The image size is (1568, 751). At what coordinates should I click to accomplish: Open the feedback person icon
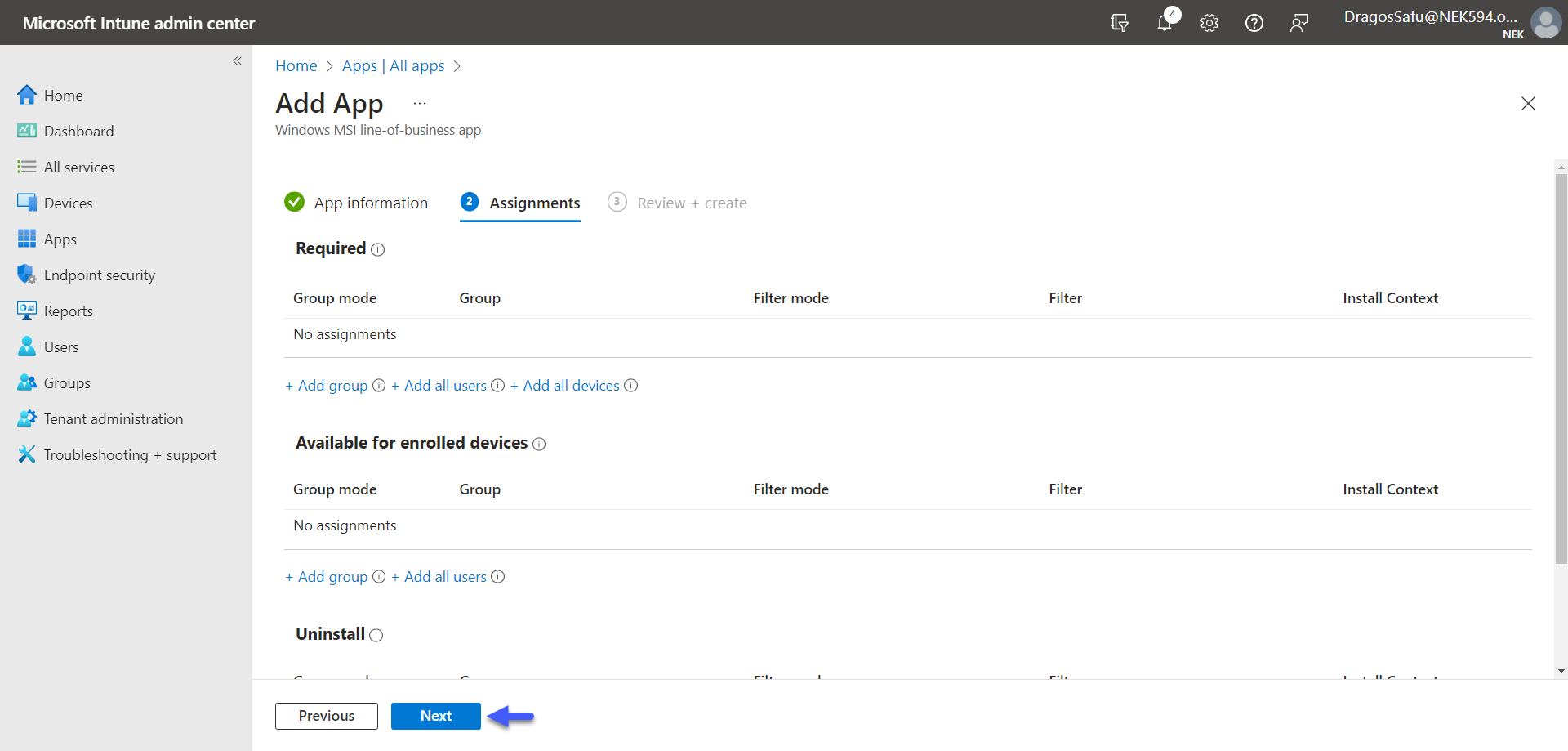pyautogui.click(x=1299, y=23)
